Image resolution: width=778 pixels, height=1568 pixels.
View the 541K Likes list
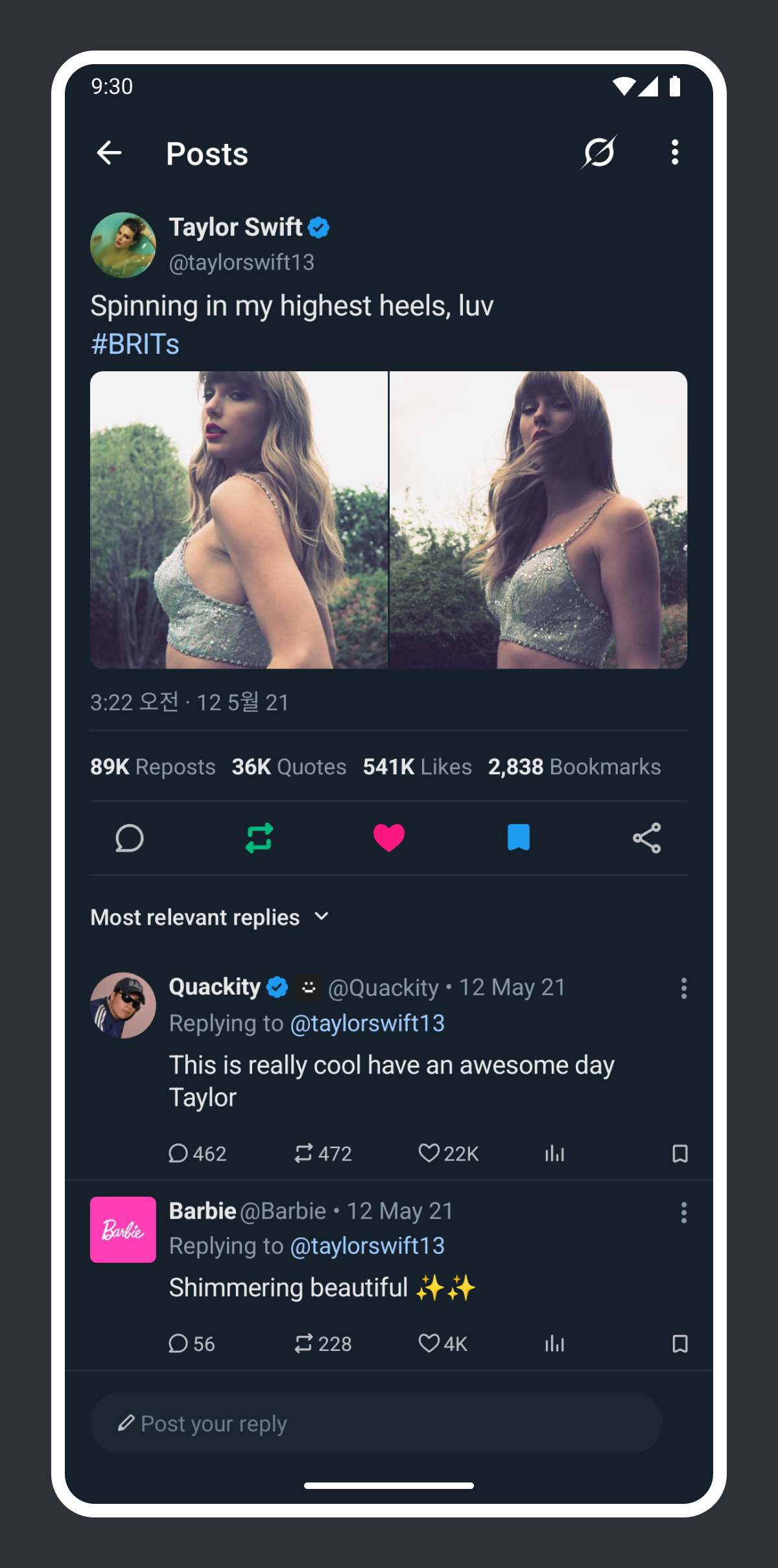coord(417,767)
